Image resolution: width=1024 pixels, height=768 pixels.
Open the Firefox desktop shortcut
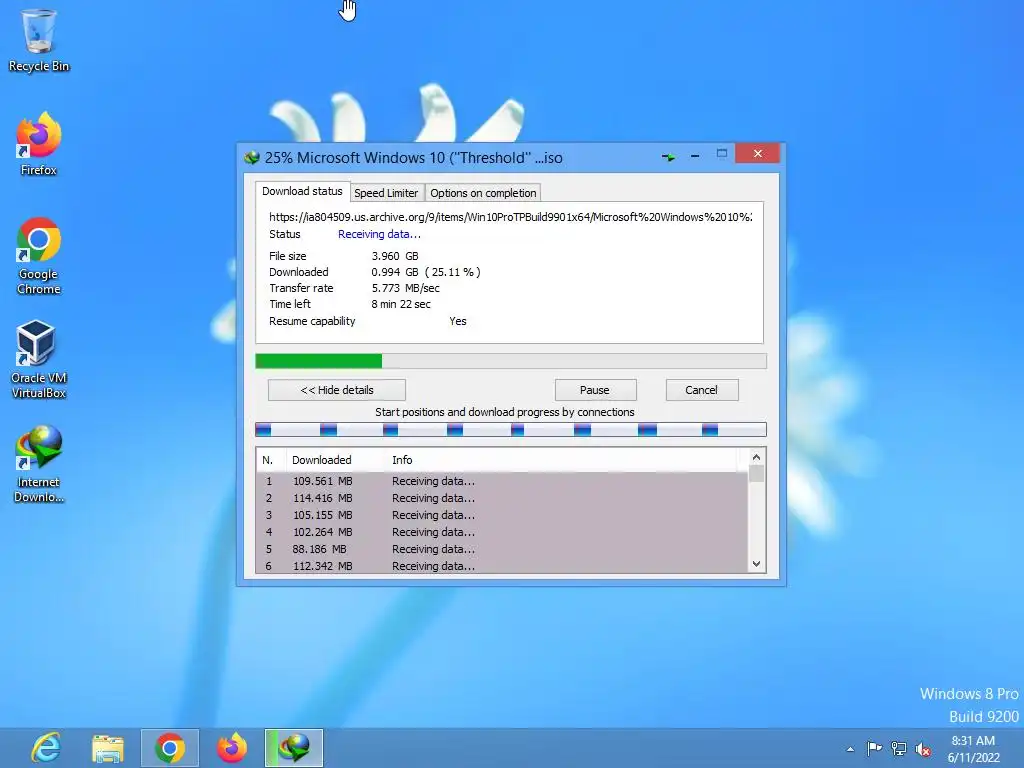[x=39, y=144]
